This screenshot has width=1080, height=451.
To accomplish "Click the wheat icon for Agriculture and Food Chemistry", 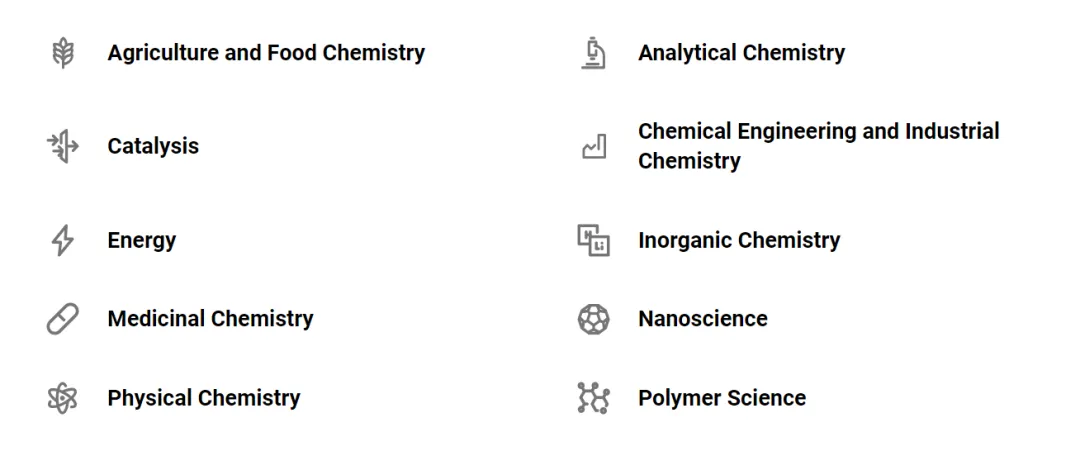I will click(63, 53).
